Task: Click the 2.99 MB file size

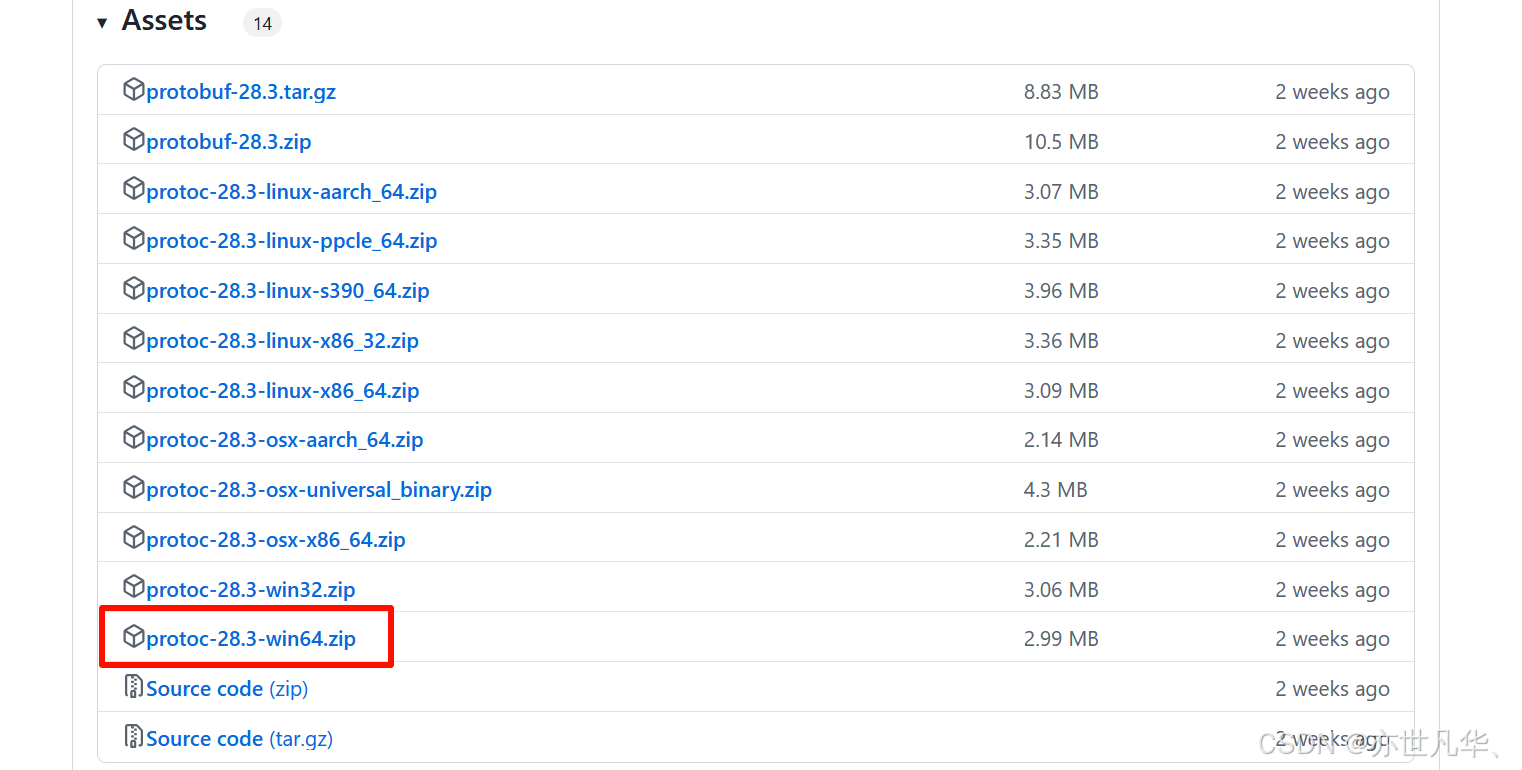Action: [1061, 639]
